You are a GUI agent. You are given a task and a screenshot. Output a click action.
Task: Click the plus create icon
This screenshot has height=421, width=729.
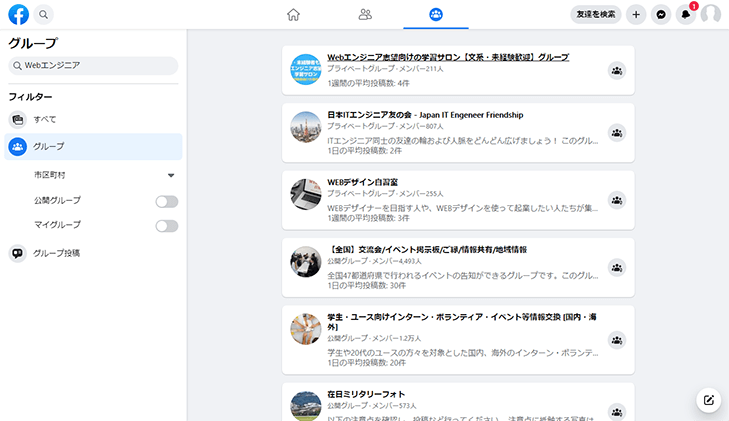pos(636,15)
